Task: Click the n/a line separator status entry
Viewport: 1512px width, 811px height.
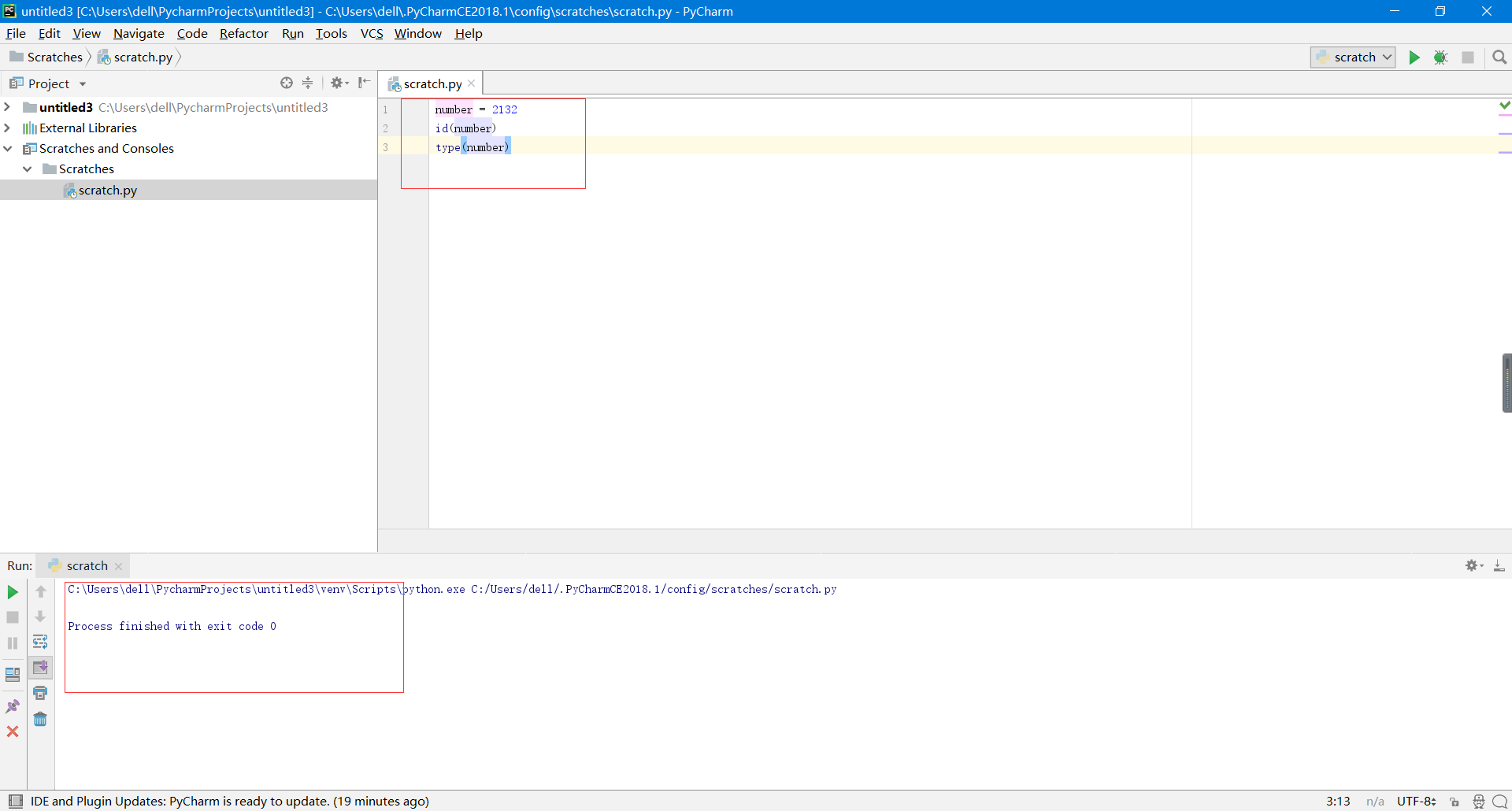Action: tap(1375, 802)
